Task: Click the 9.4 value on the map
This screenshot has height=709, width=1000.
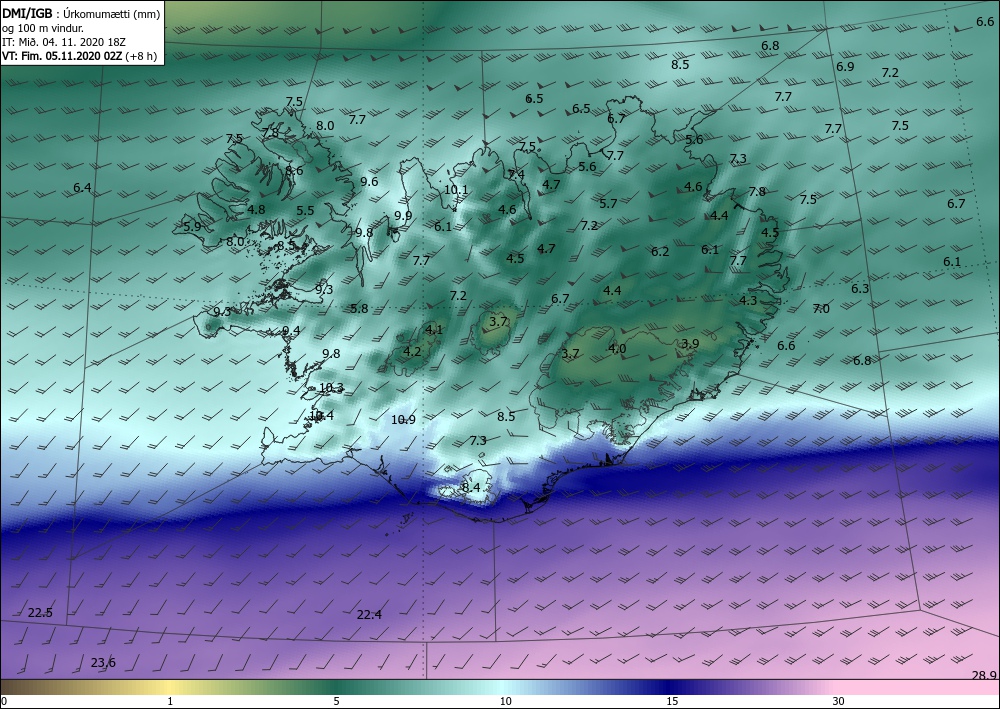Action: [x=291, y=330]
